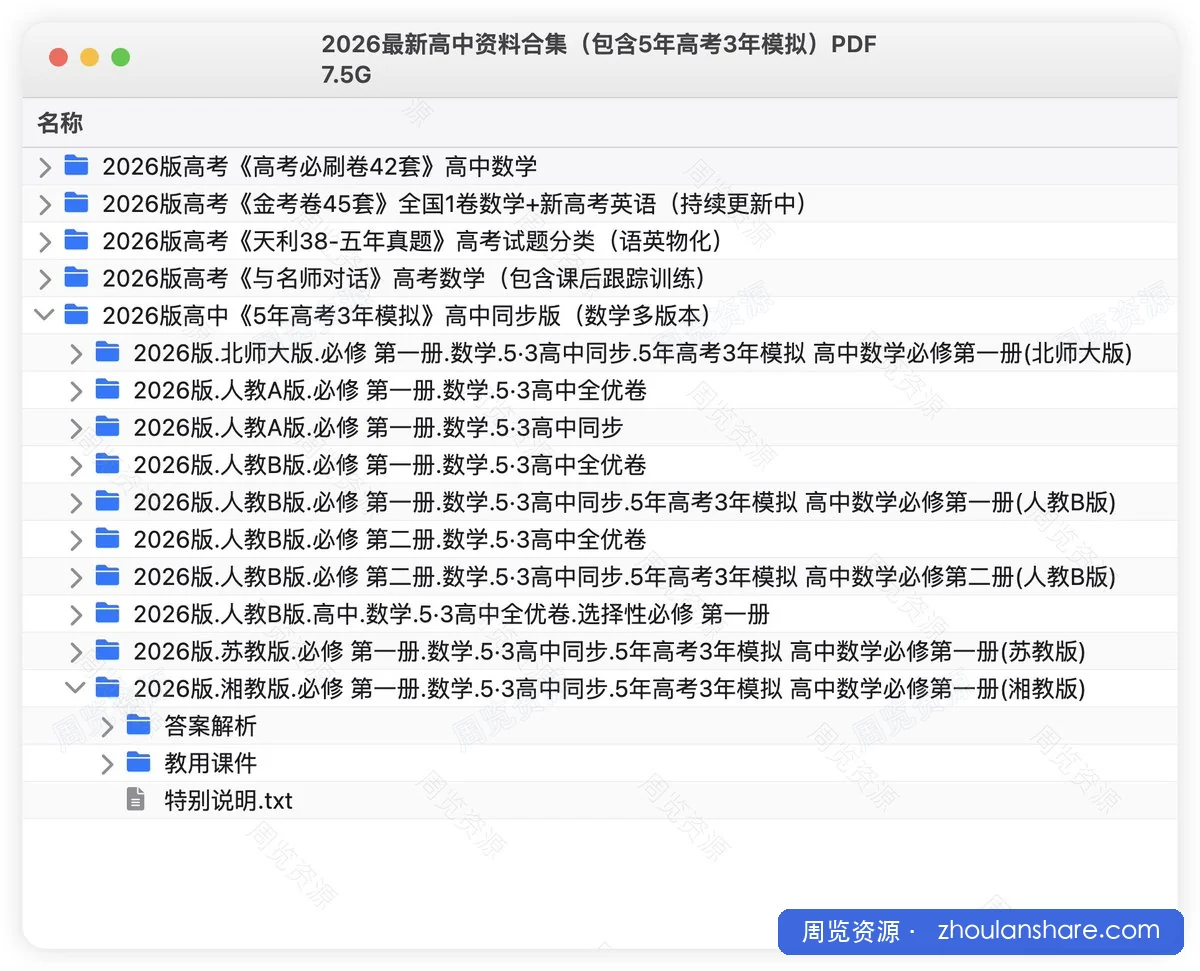Select row 《与名师对话》高考数学
Screen dimensions: 1200x971
(600, 279)
